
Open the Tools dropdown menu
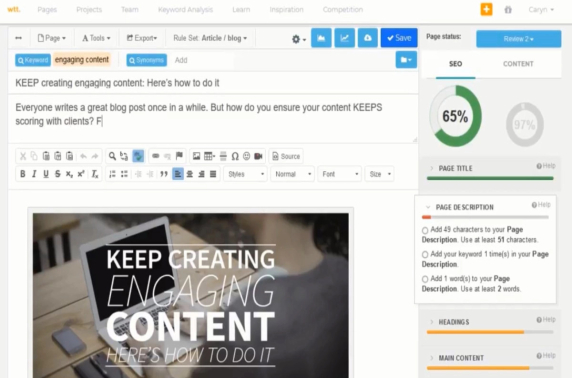(96, 38)
